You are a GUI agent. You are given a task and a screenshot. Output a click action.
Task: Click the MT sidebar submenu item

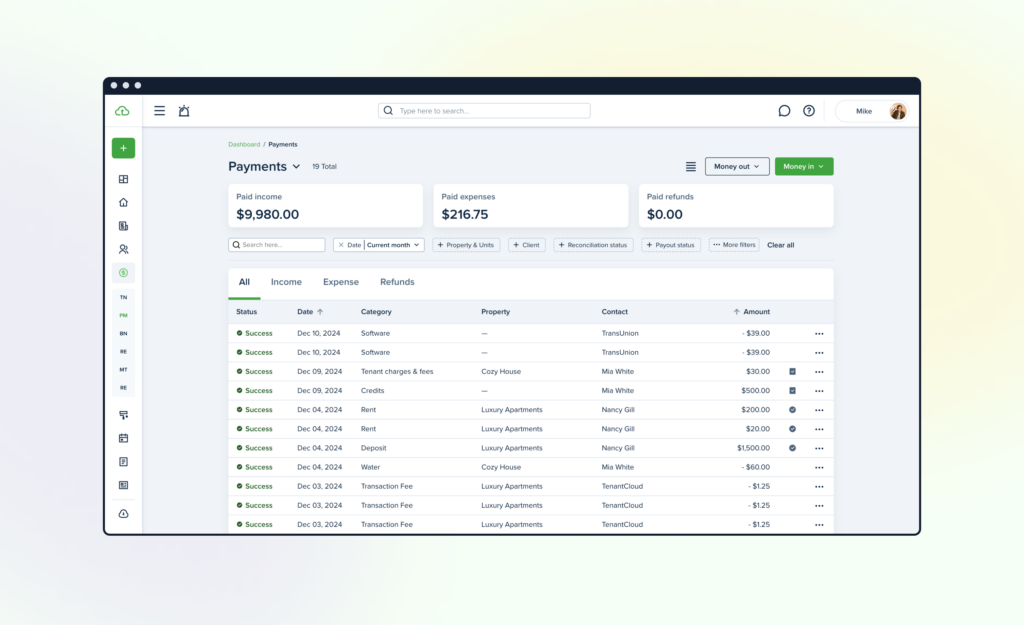click(x=123, y=370)
